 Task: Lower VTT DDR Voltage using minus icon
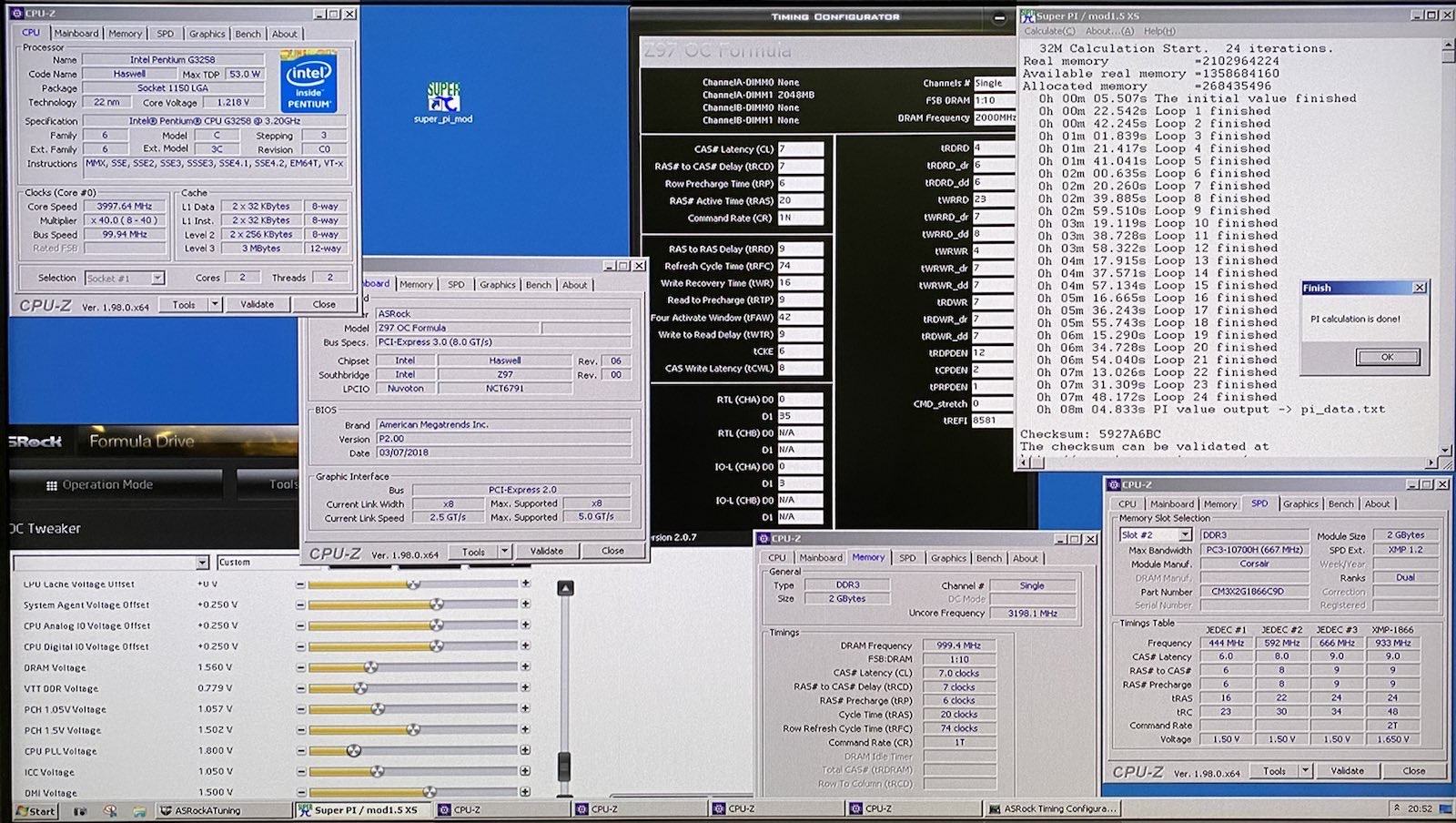tap(300, 688)
